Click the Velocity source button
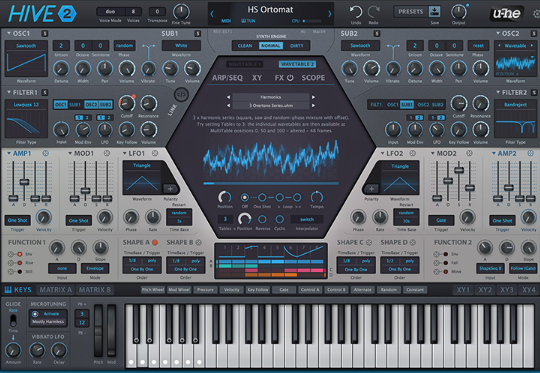 pos(231,290)
